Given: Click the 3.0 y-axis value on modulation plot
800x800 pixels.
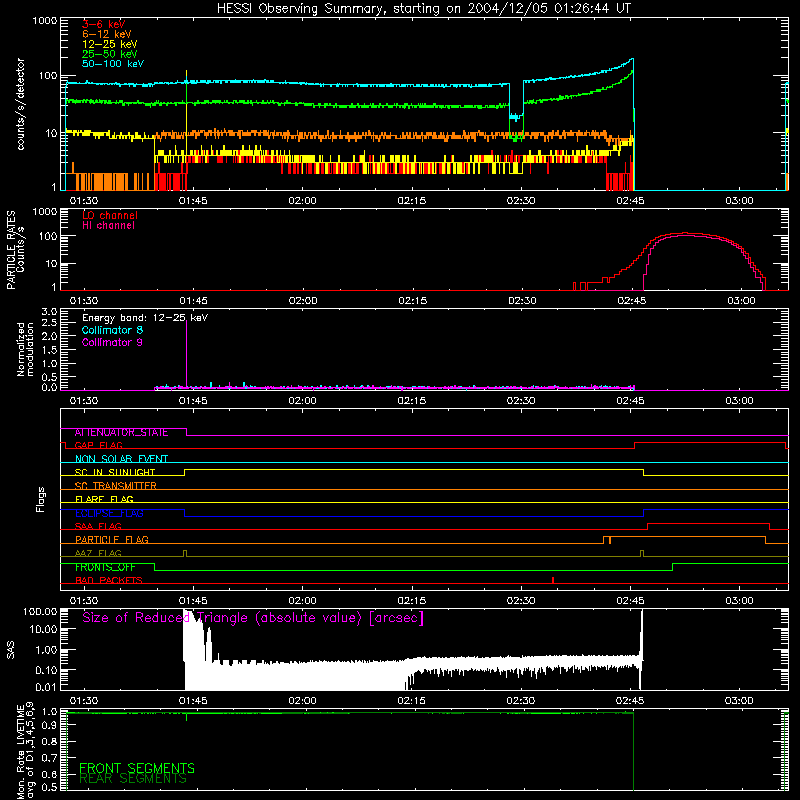Looking at the screenshot, I should tap(49, 312).
